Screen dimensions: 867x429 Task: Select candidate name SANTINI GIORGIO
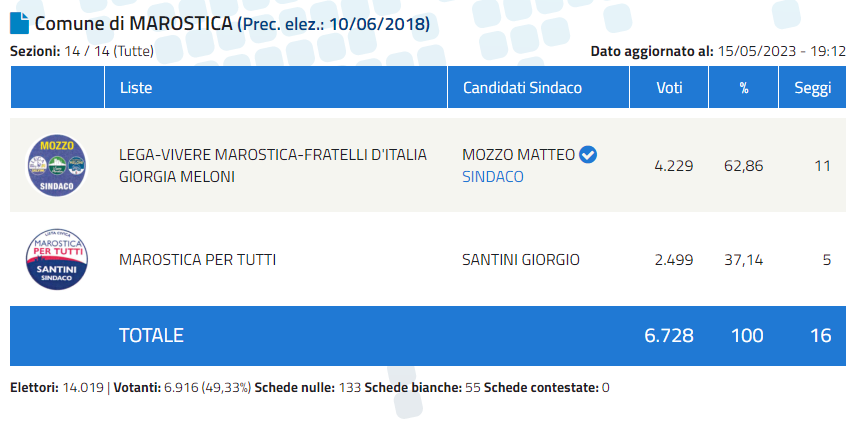click(x=521, y=260)
